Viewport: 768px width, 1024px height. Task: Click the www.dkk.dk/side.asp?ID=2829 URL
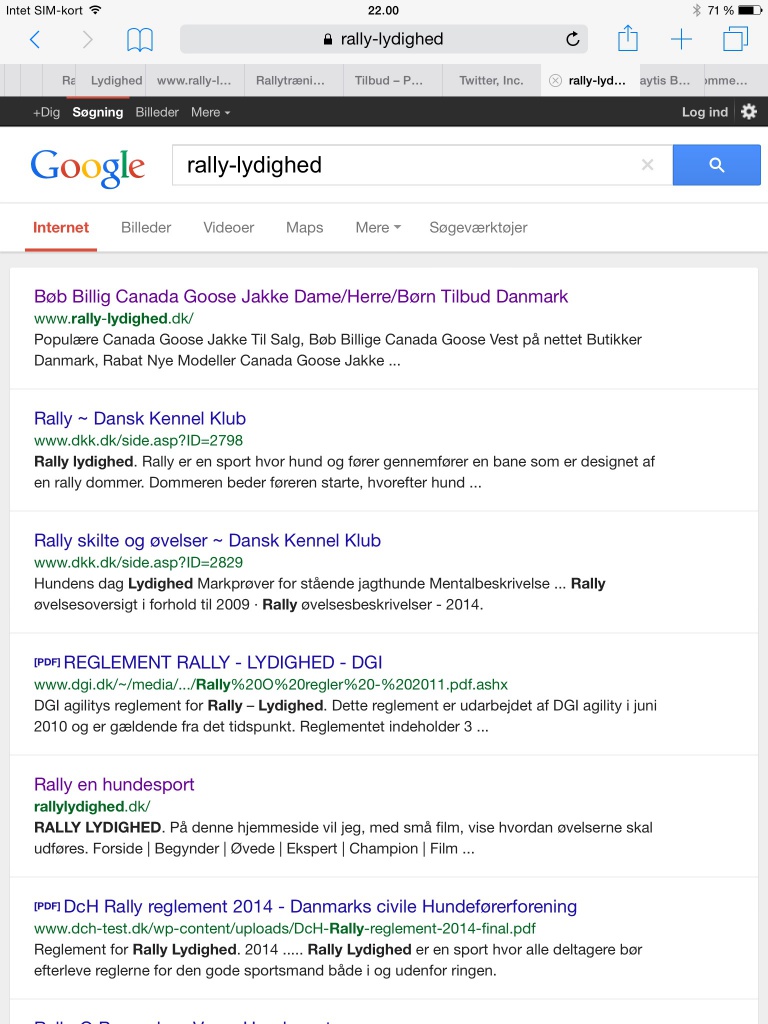(x=138, y=563)
